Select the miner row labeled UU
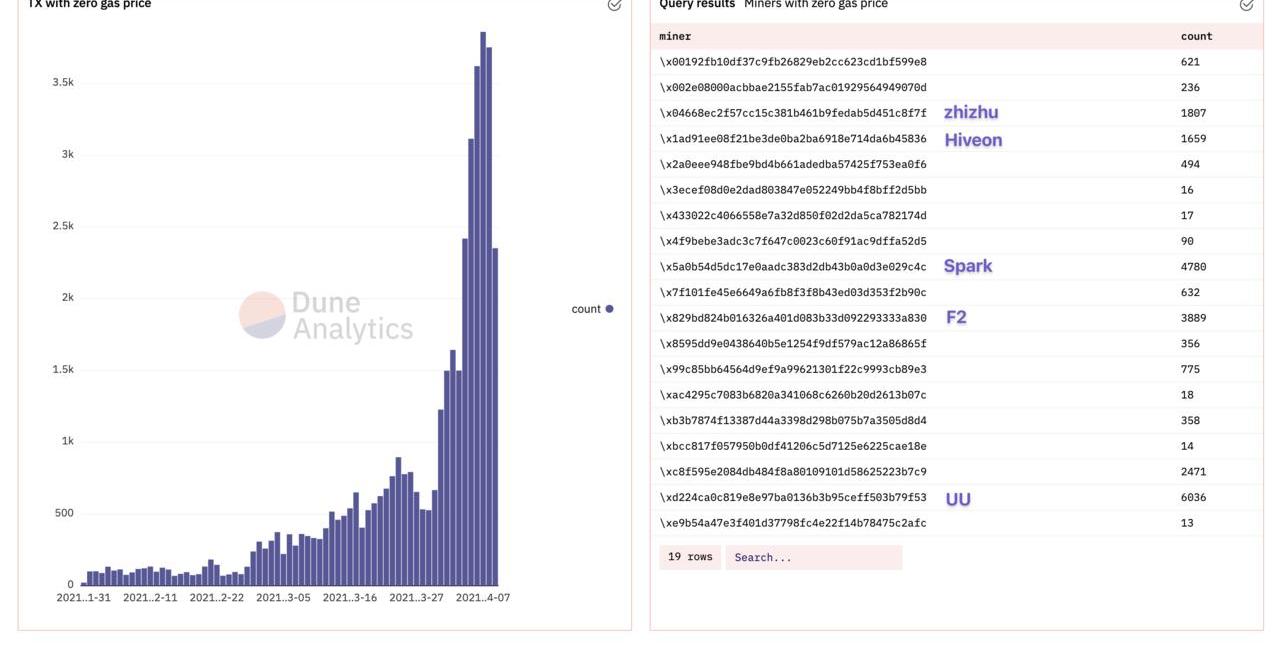This screenshot has width=1280, height=645. 793,498
